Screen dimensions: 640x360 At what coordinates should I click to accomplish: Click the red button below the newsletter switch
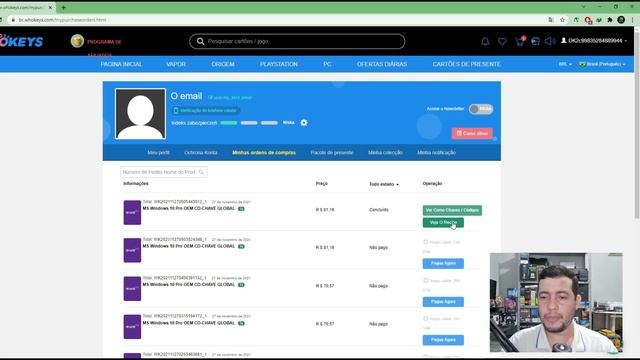pos(472,133)
